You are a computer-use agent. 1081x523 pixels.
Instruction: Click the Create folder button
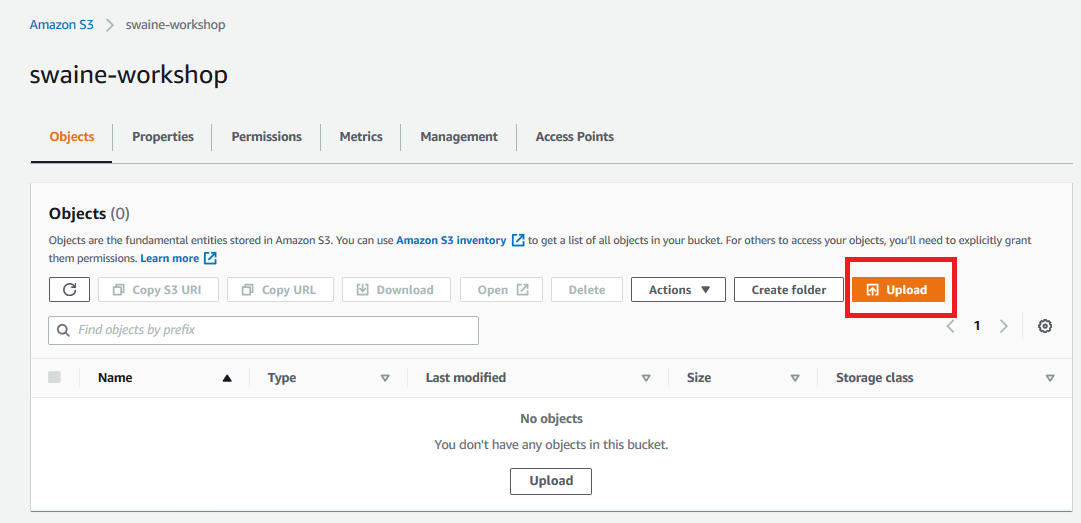click(x=789, y=290)
